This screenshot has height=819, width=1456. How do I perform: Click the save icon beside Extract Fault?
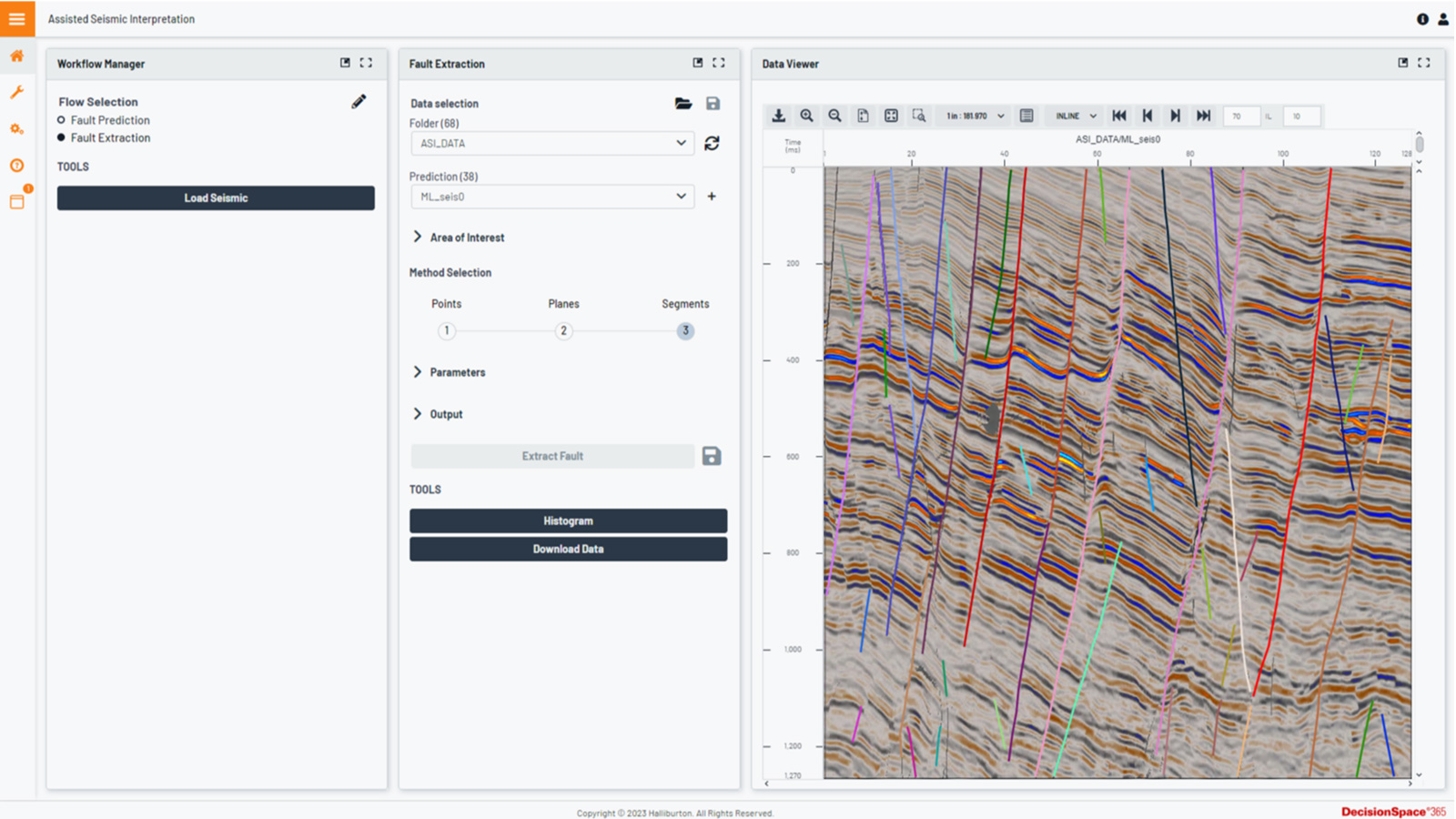tap(712, 456)
